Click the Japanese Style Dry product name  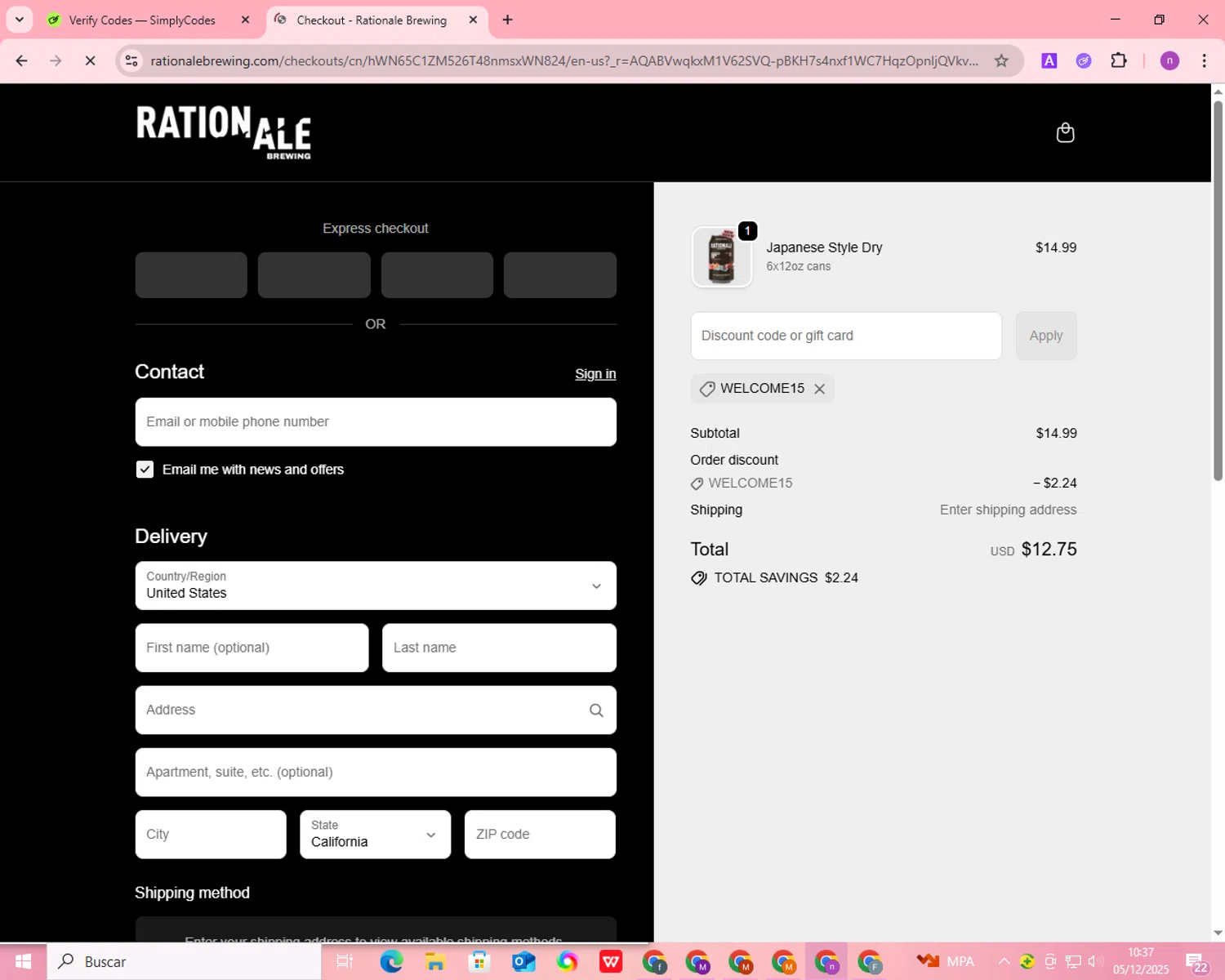(x=824, y=247)
